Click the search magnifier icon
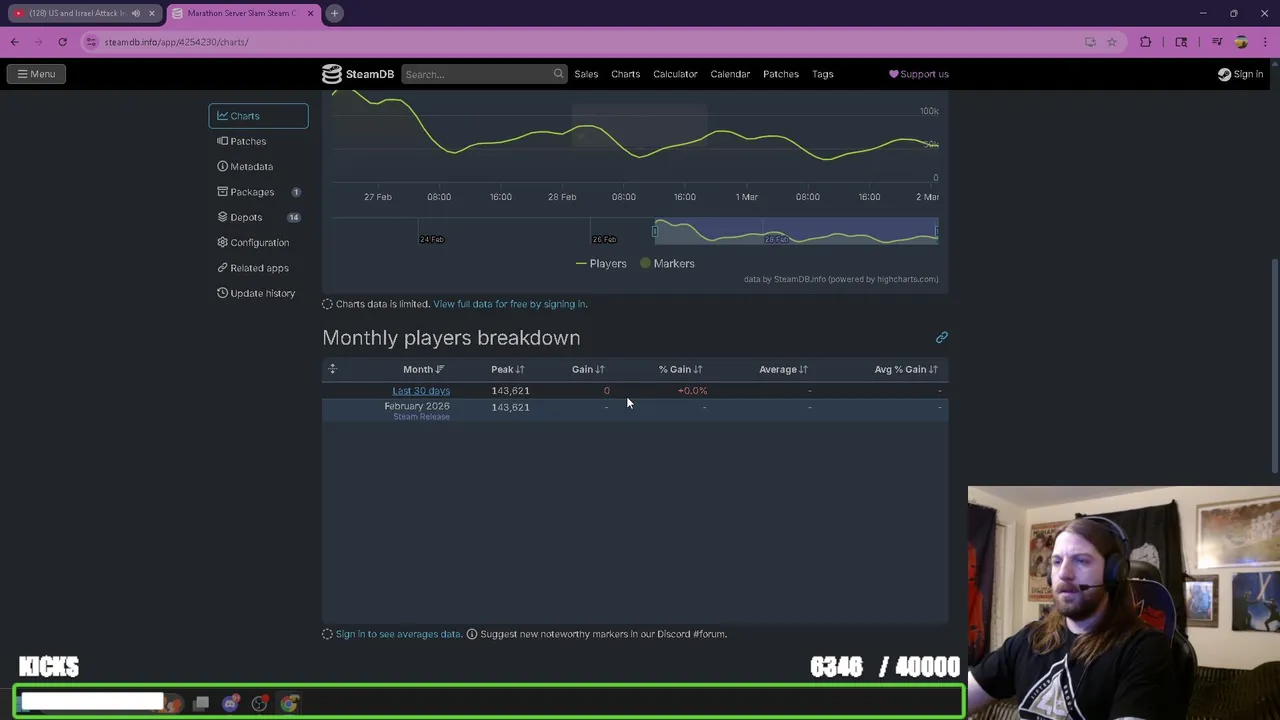 558,74
